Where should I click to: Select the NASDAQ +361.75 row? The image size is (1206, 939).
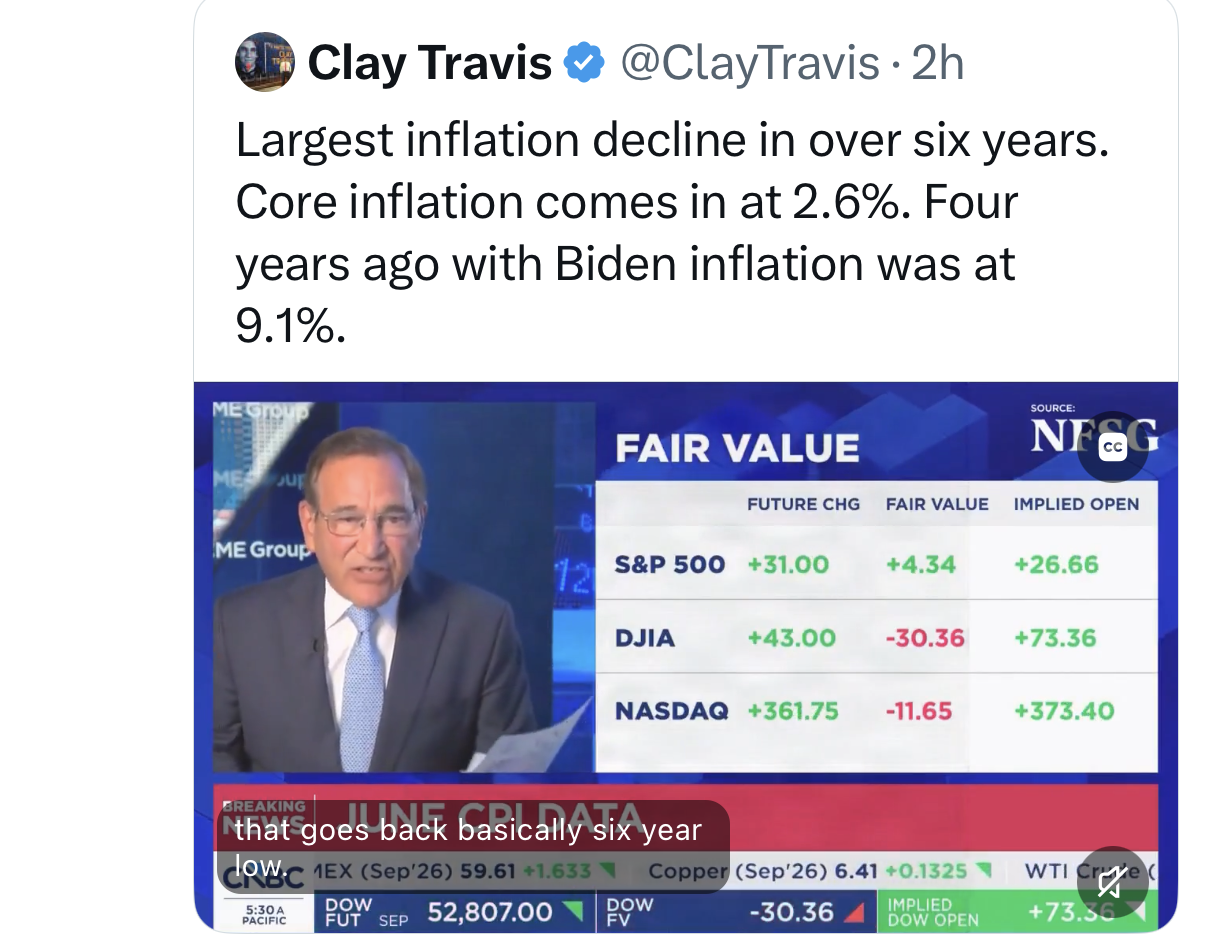coord(876,711)
